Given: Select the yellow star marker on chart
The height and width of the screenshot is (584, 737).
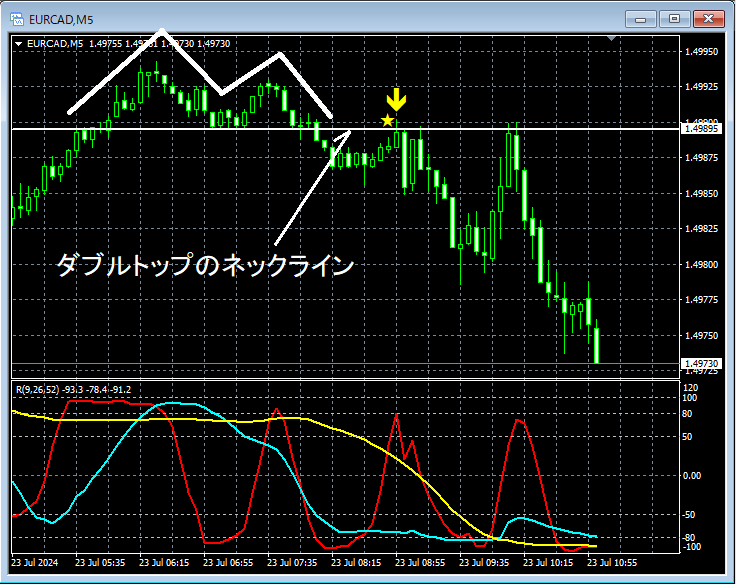Looking at the screenshot, I should coord(387,120).
